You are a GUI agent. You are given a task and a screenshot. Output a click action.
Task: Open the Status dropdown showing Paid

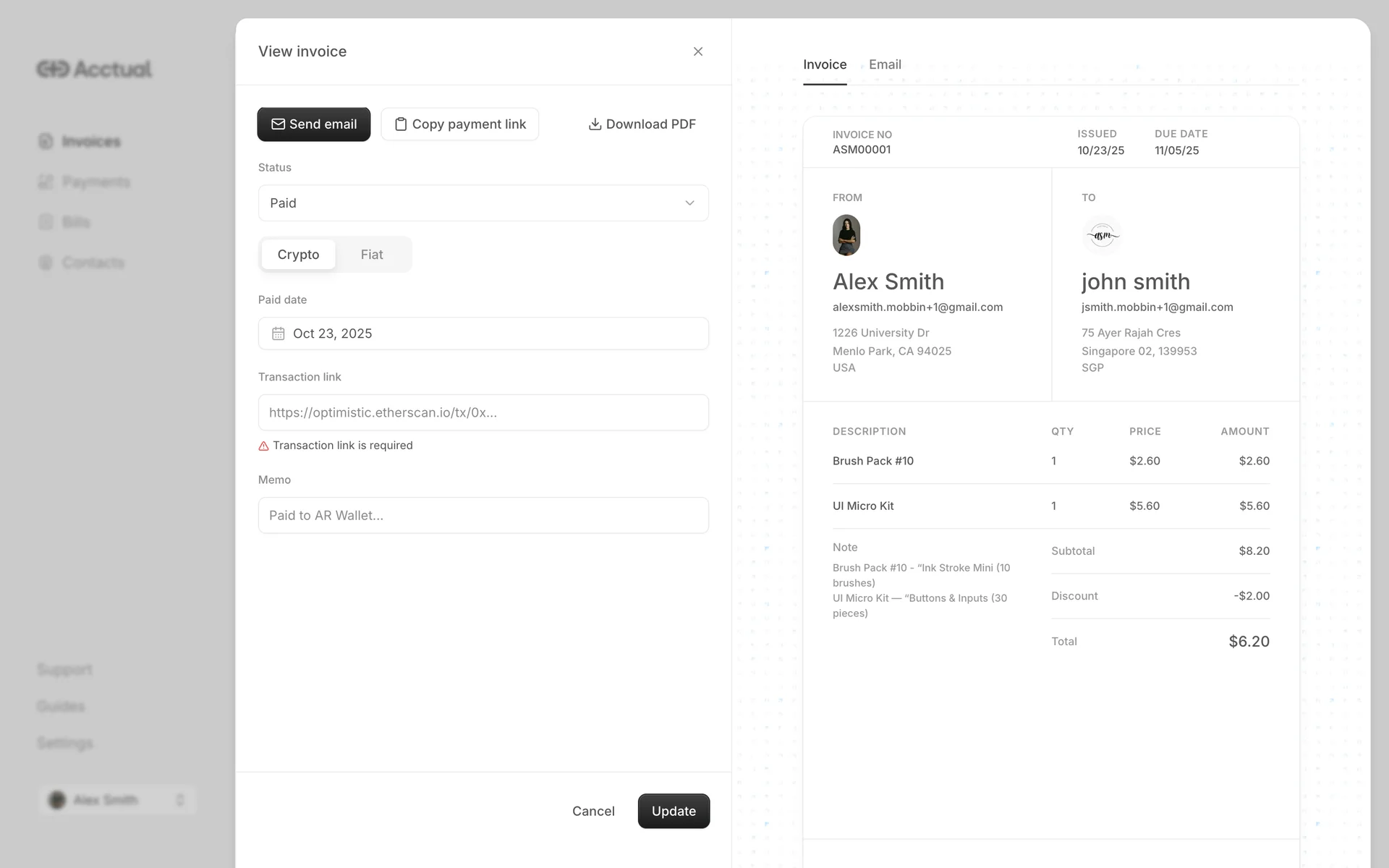click(x=483, y=203)
